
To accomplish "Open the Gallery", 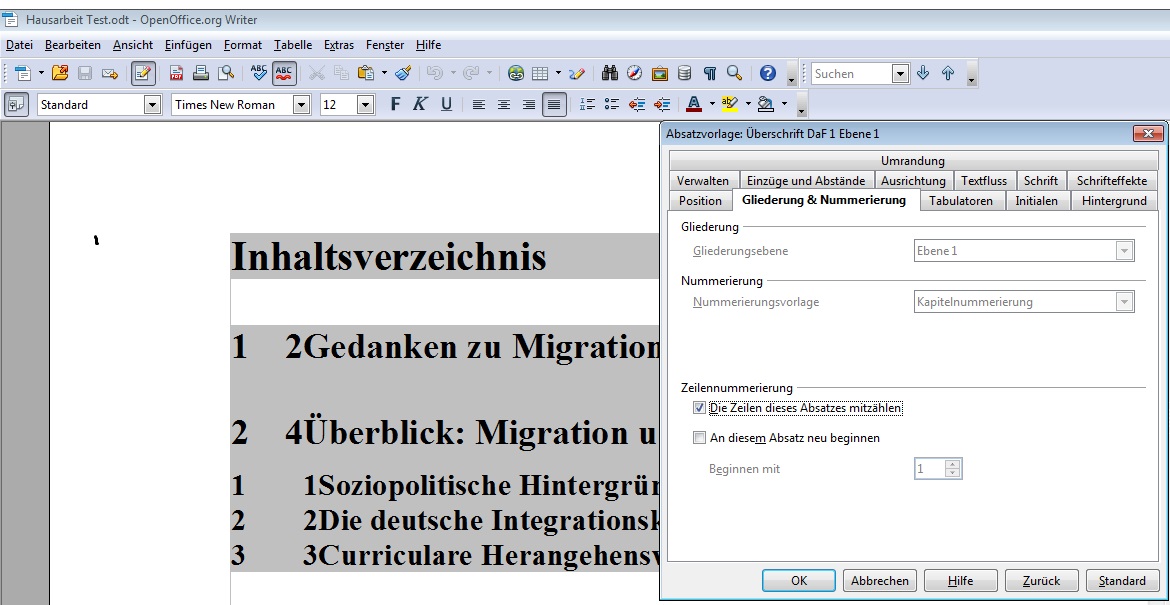I will click(x=660, y=72).
